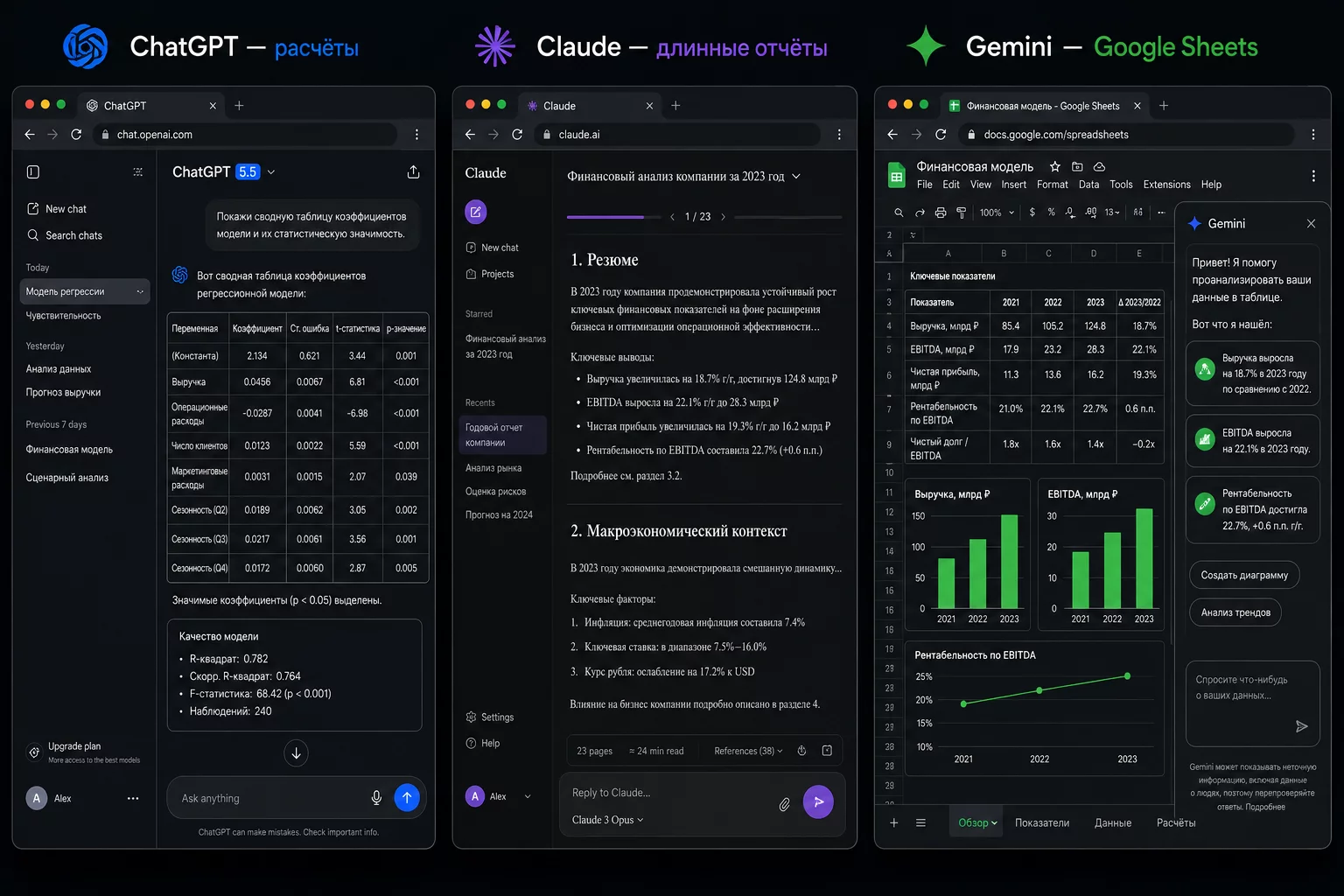Open the all sheets list icon
Viewport: 1344px width, 896px height.
pos(920,822)
